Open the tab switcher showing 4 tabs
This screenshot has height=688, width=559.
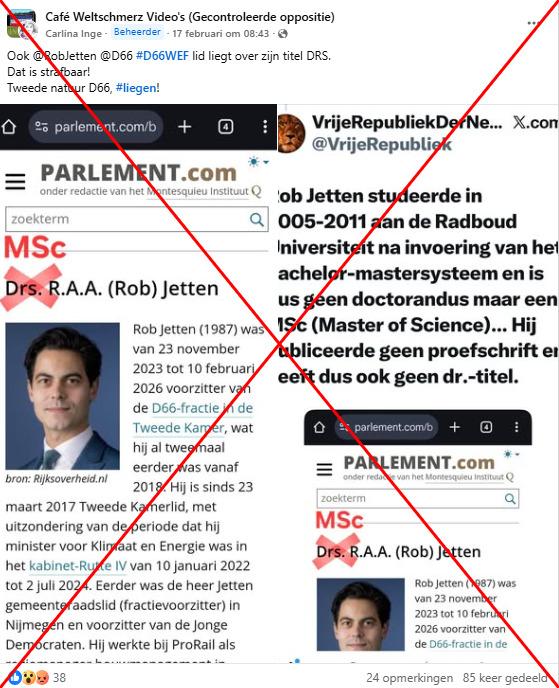[226, 127]
